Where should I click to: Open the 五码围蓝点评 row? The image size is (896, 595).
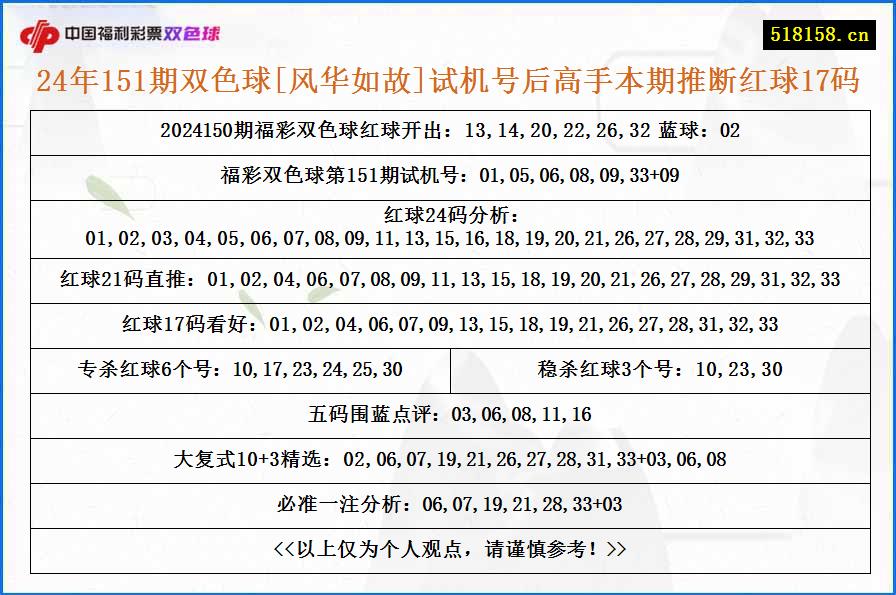tap(448, 413)
